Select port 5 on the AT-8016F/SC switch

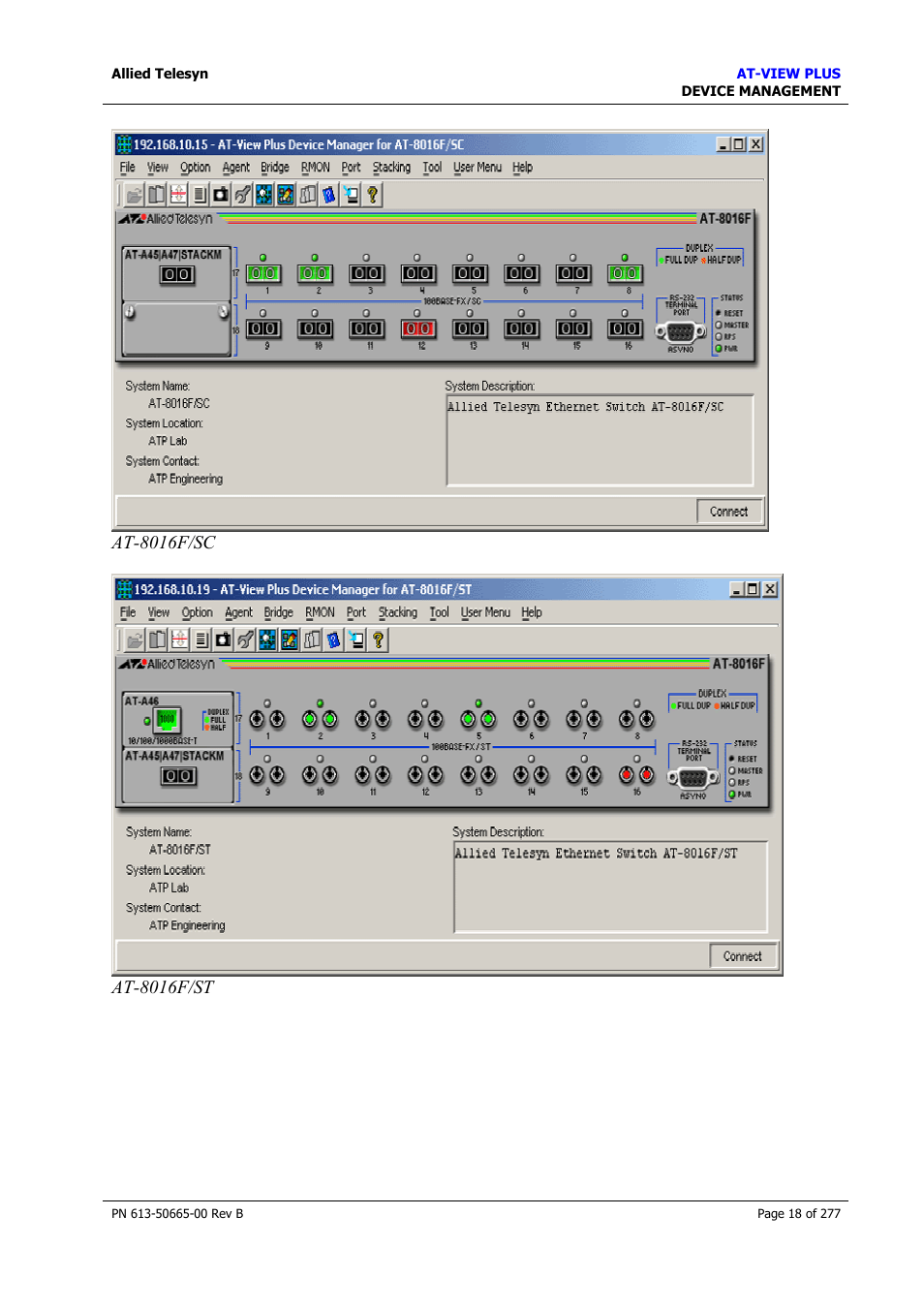(x=470, y=274)
